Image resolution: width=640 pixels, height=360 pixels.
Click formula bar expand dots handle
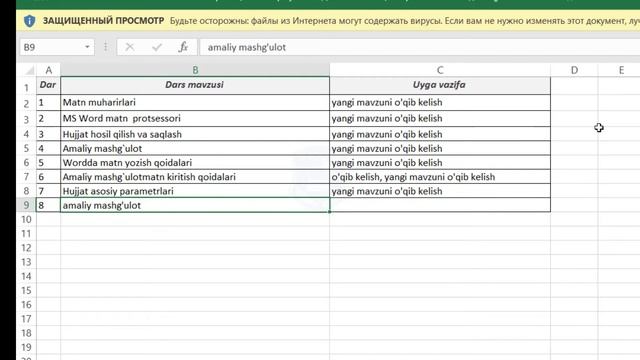click(x=106, y=47)
